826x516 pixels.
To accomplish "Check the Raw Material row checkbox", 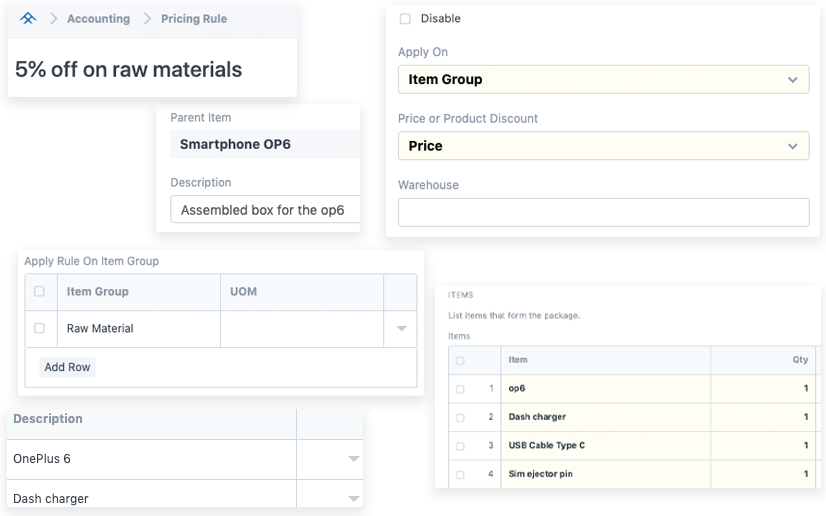I will pos(39,328).
